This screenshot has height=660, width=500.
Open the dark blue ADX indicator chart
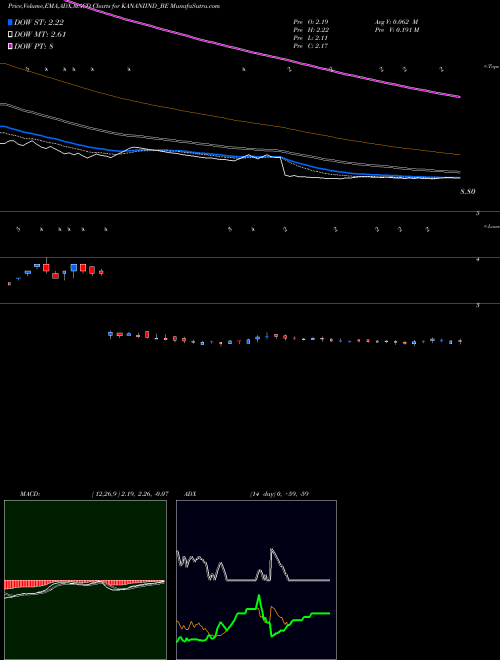tap(256, 580)
